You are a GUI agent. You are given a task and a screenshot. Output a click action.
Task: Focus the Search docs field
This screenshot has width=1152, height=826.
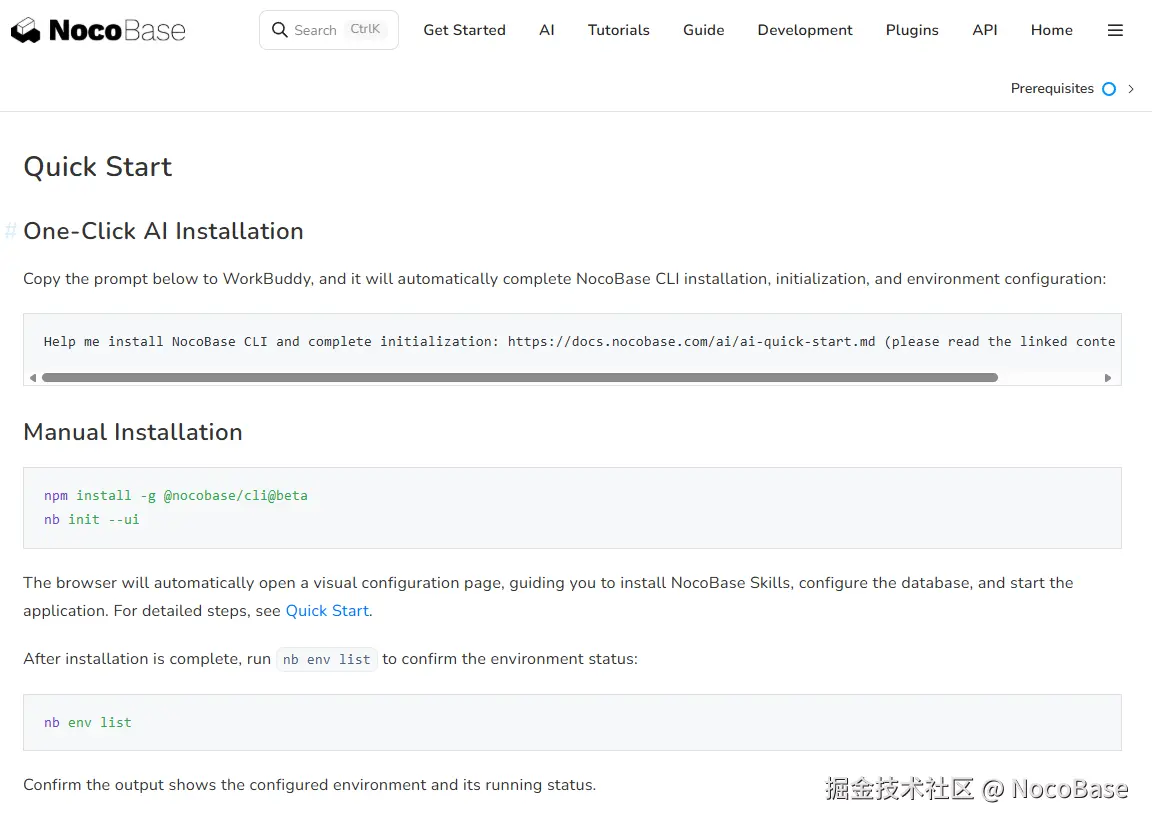(x=328, y=30)
